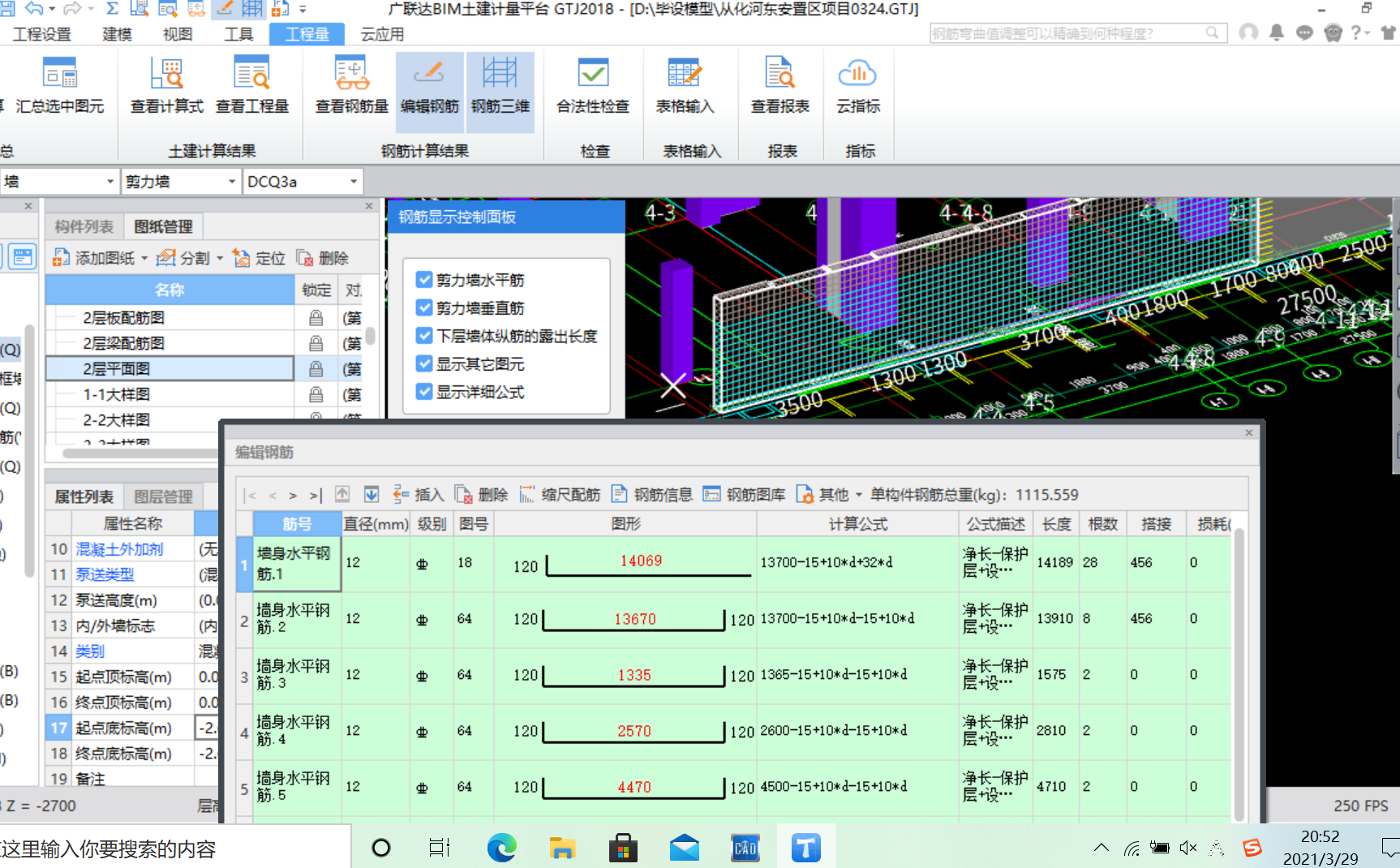The width and height of the screenshot is (1400, 868).
Task: Open 表格输入 table input
Action: (x=685, y=86)
